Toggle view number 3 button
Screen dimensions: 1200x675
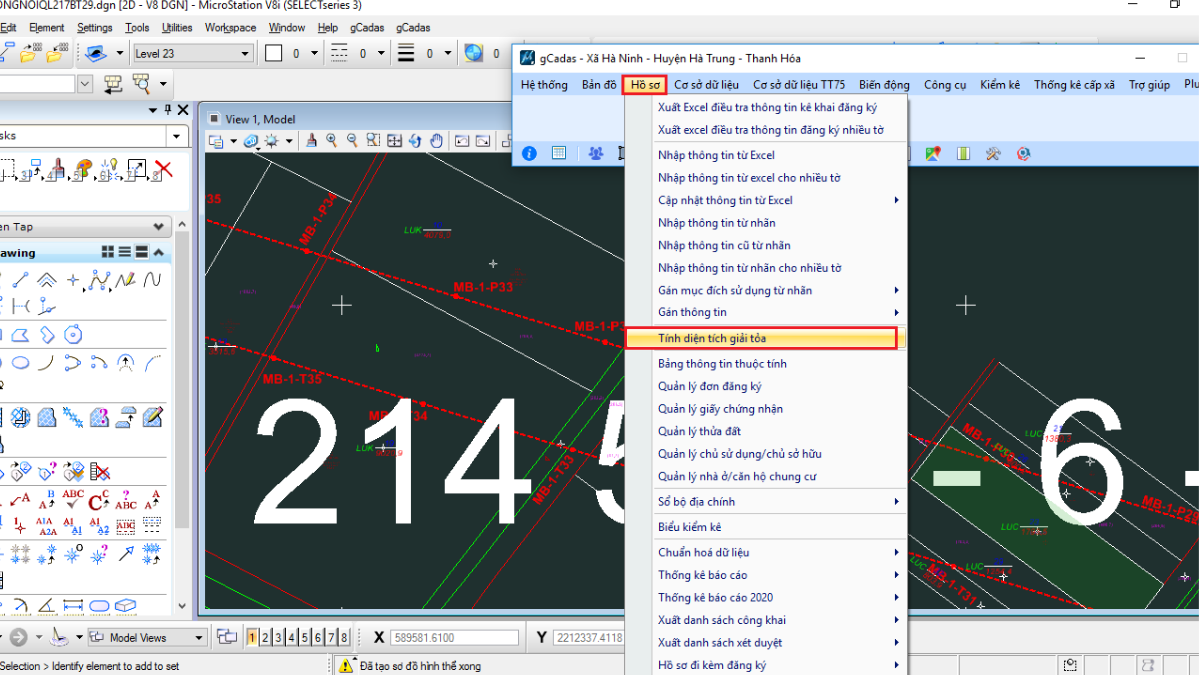(x=278, y=637)
